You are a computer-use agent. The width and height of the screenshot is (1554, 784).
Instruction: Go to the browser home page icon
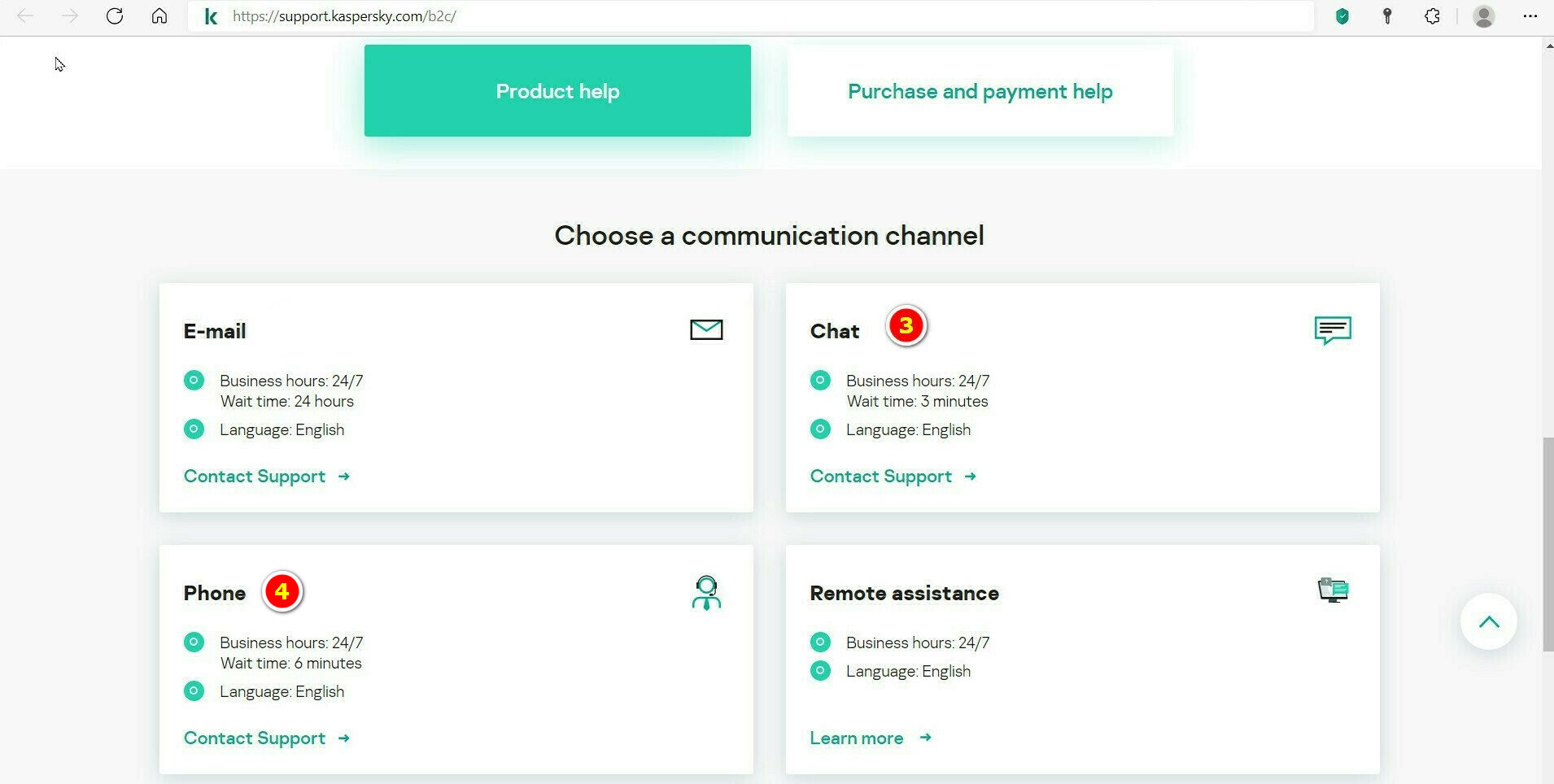tap(159, 16)
